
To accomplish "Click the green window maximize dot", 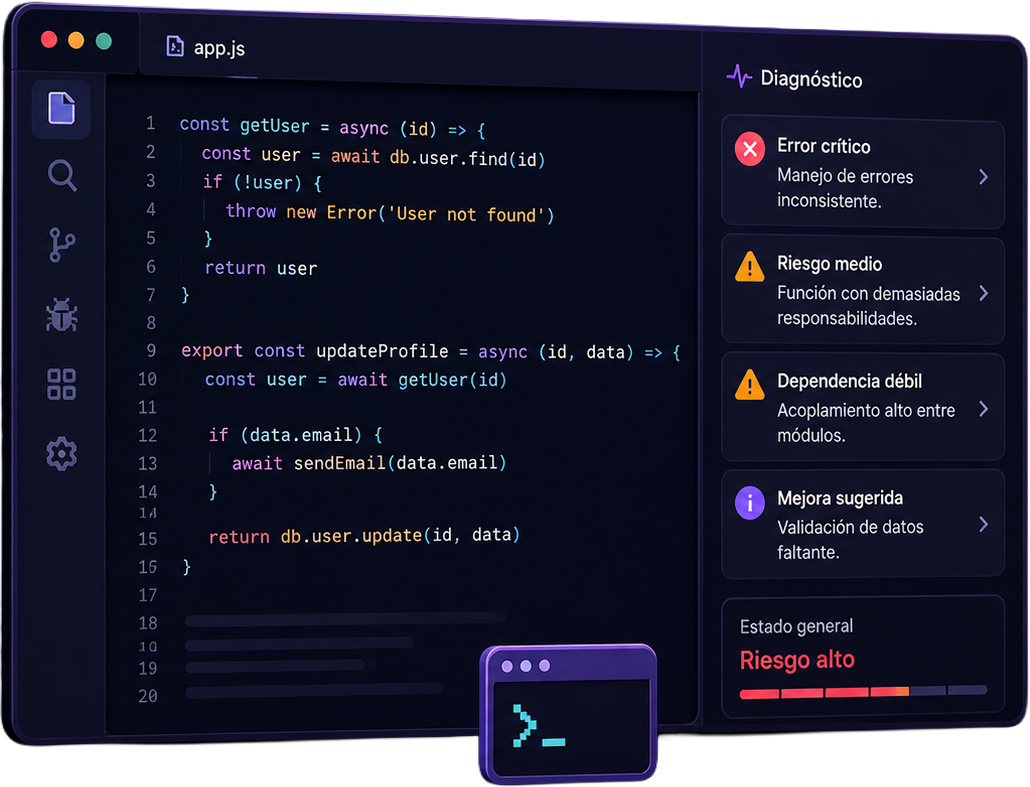I will tap(103, 41).
